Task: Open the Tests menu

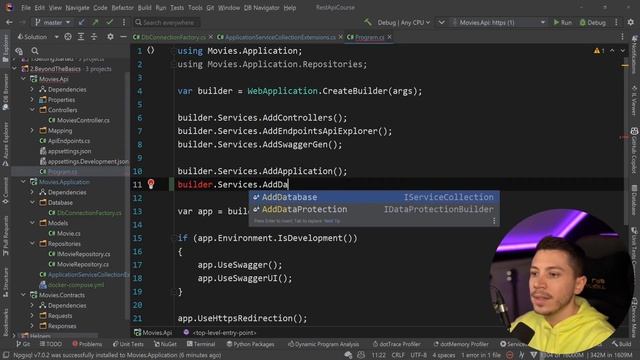Action: click(177, 7)
